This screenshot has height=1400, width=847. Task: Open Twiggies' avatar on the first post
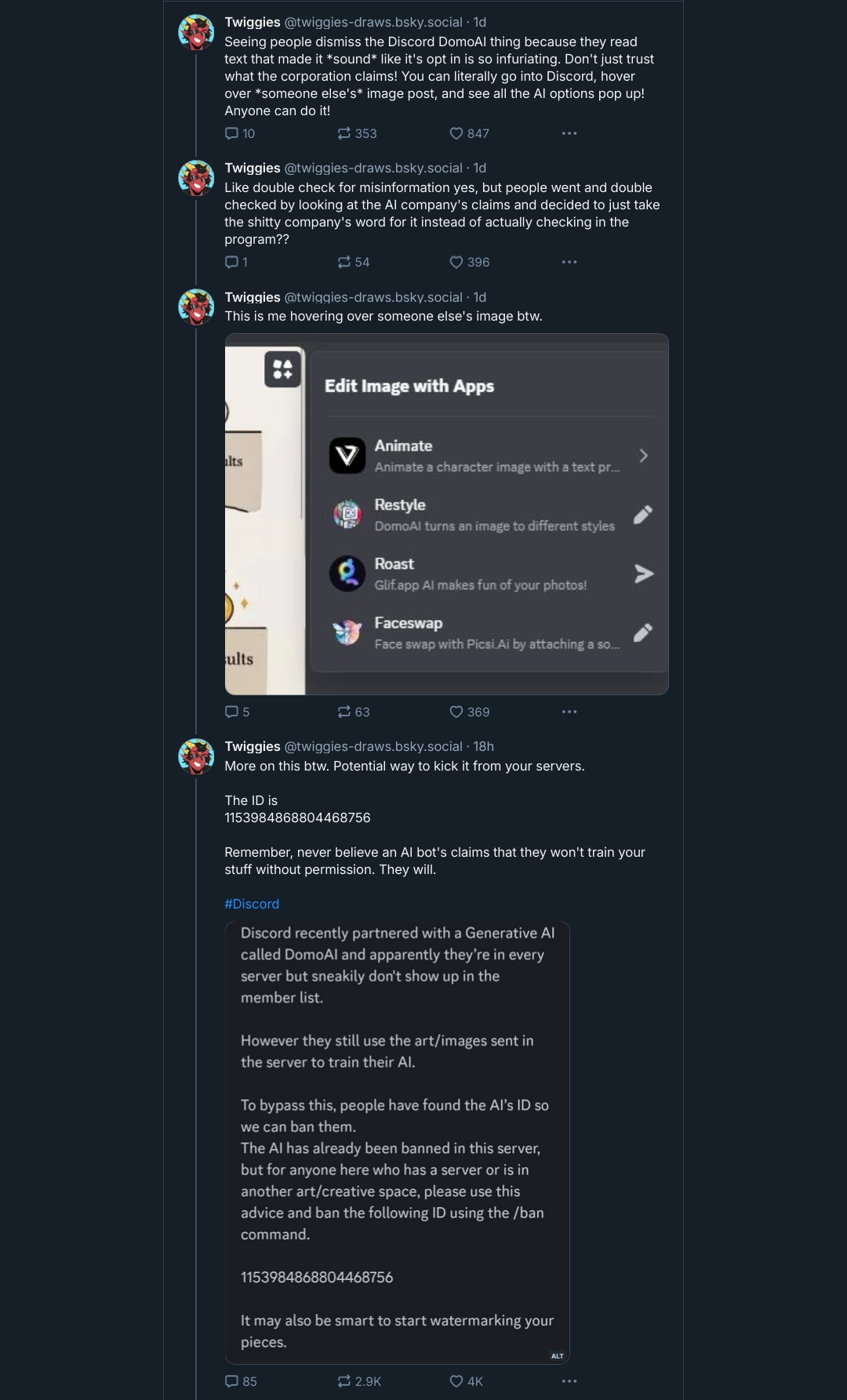(x=196, y=32)
